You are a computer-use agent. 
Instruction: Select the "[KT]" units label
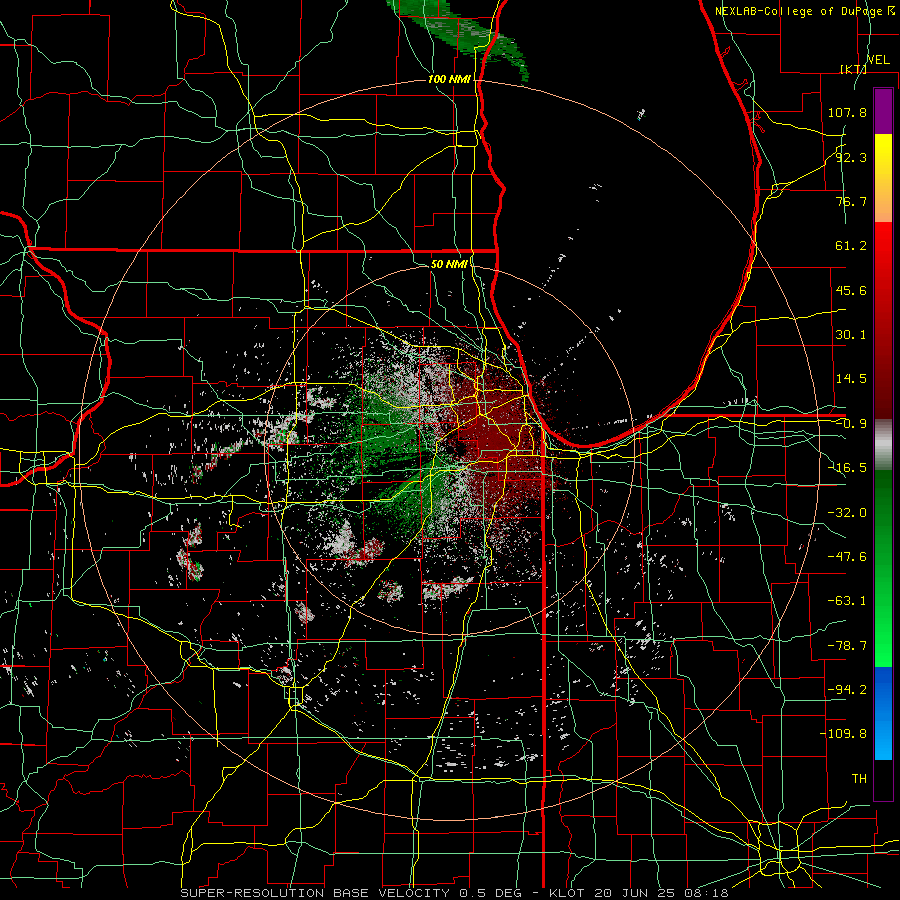tap(853, 69)
